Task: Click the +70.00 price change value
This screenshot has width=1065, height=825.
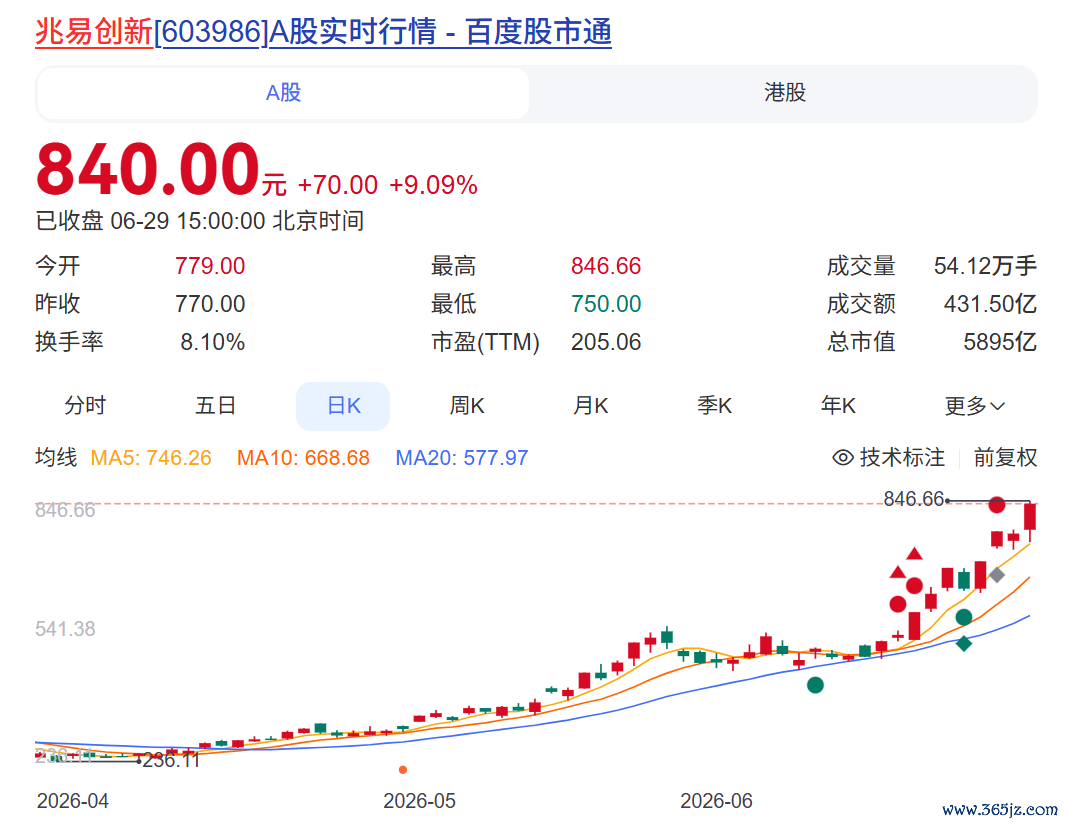Action: [x=338, y=185]
